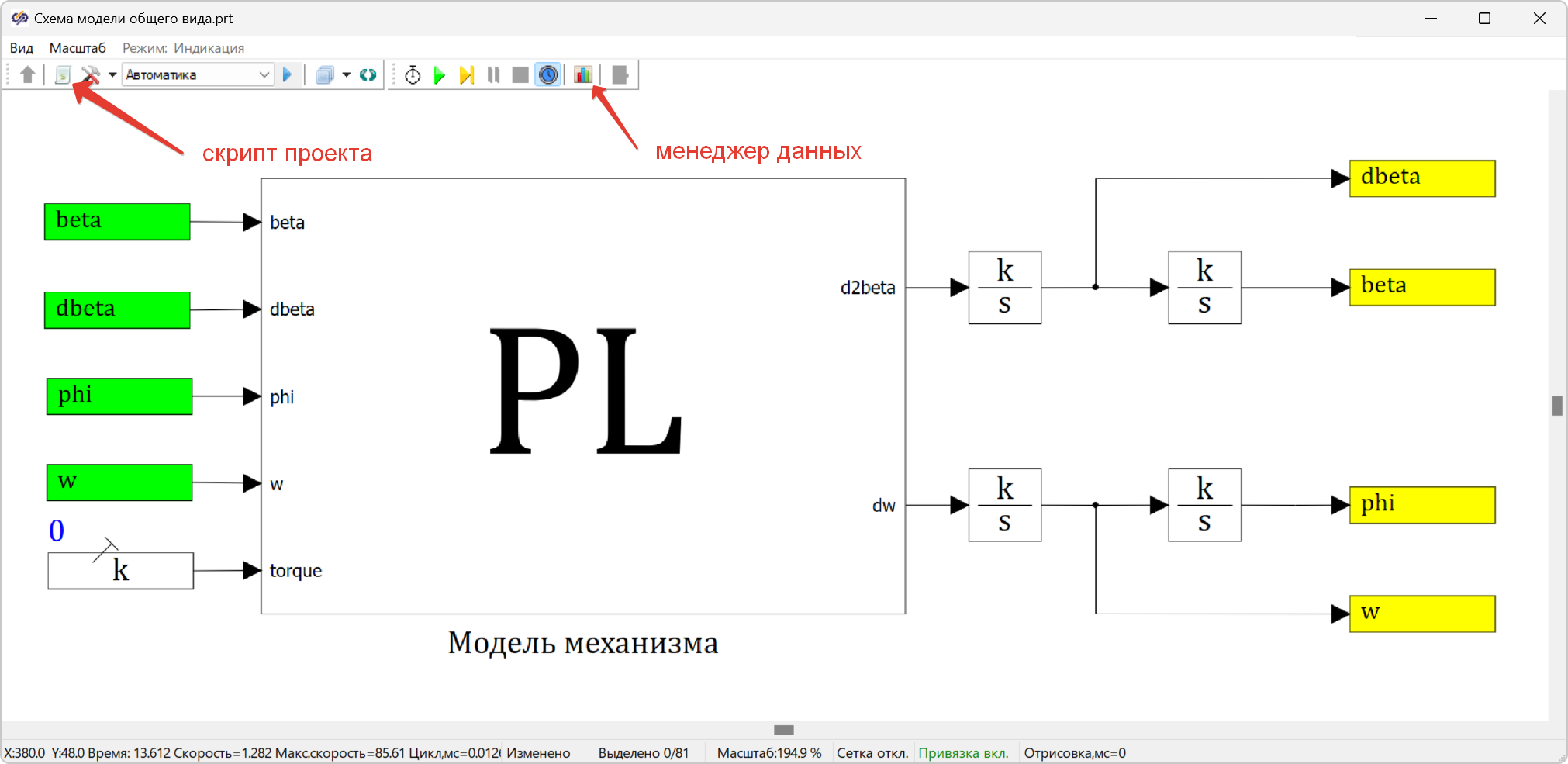Go up one level with up arrow
This screenshot has width=1568, height=764.
pos(28,74)
